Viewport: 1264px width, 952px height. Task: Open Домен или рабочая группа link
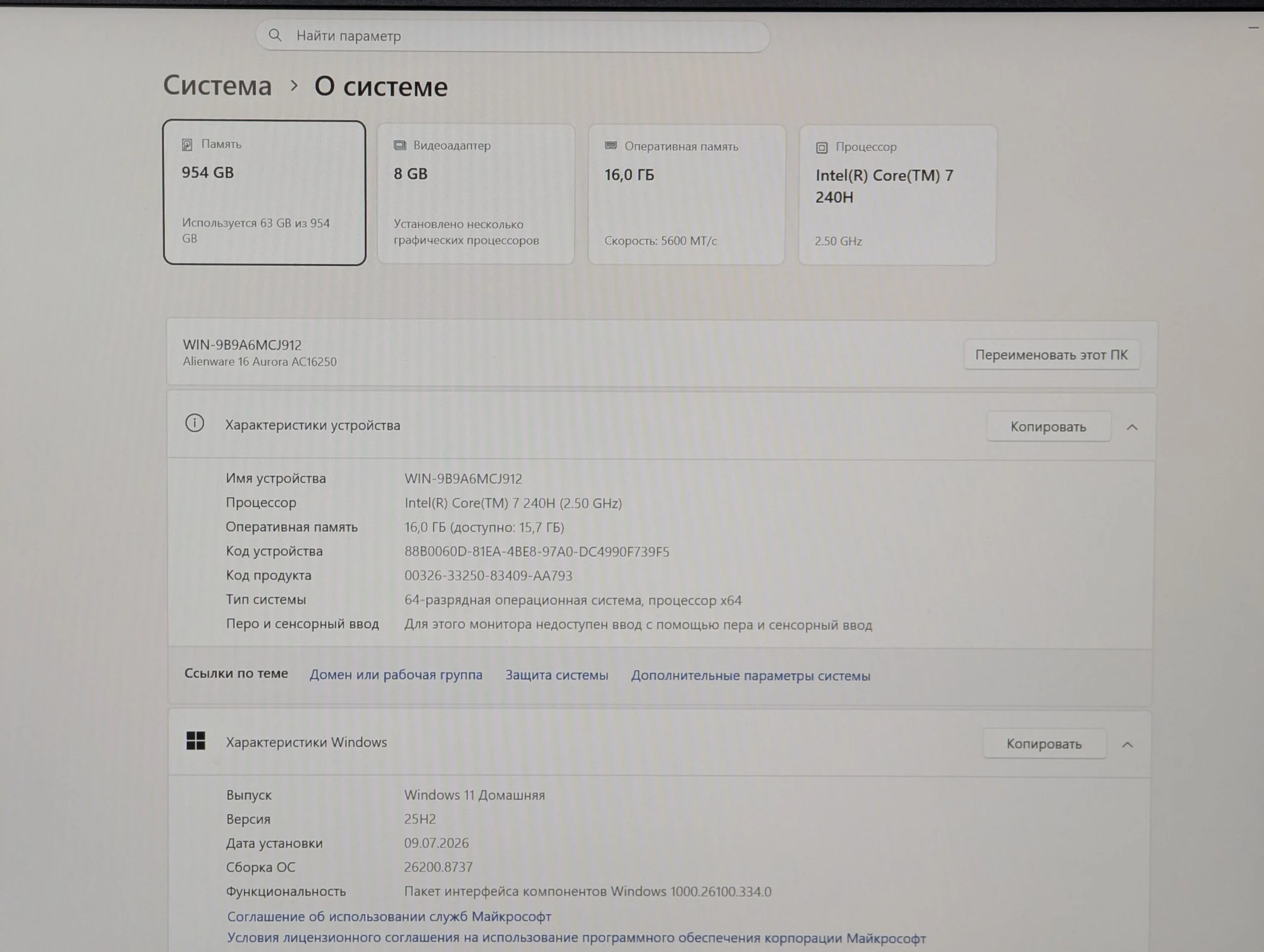point(396,674)
